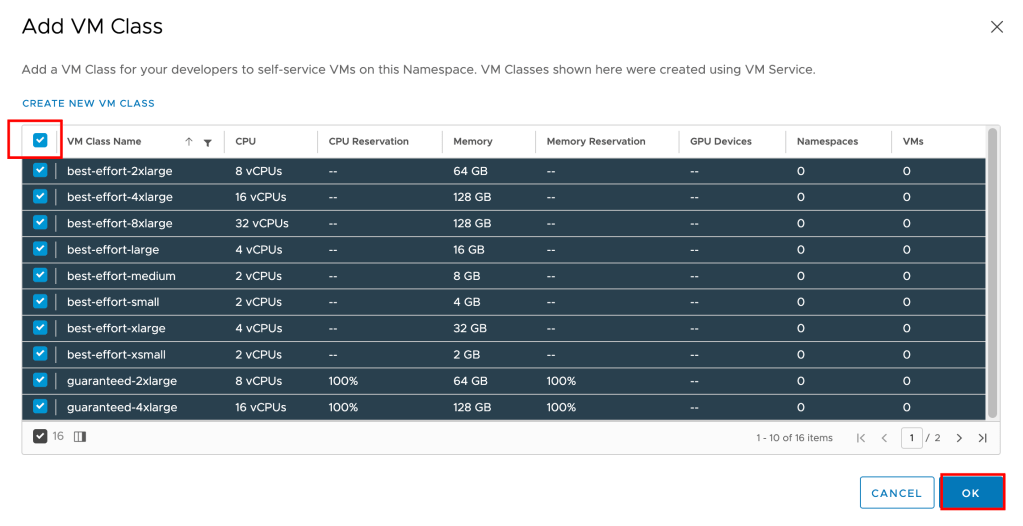Sort by VM Class Name arrow
The image size is (1023, 526).
coord(189,142)
